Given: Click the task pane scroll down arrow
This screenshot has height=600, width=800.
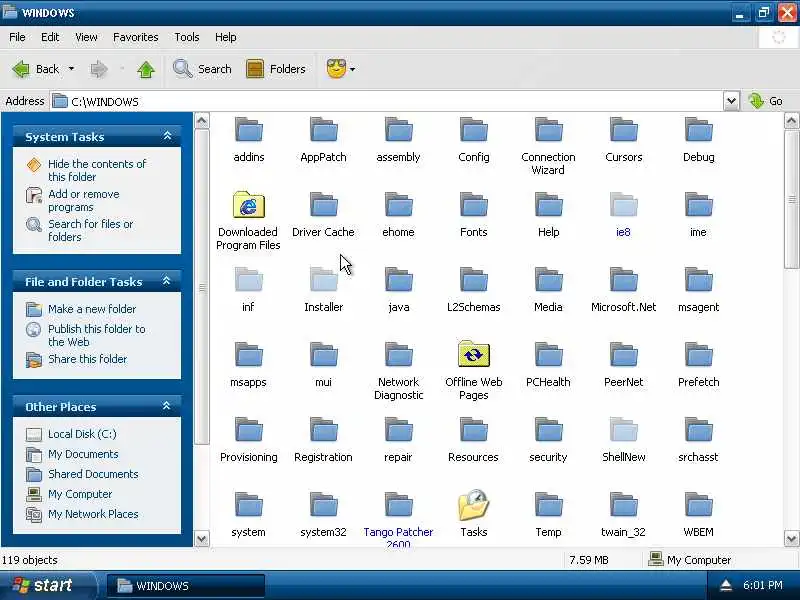Looking at the screenshot, I should point(202,538).
